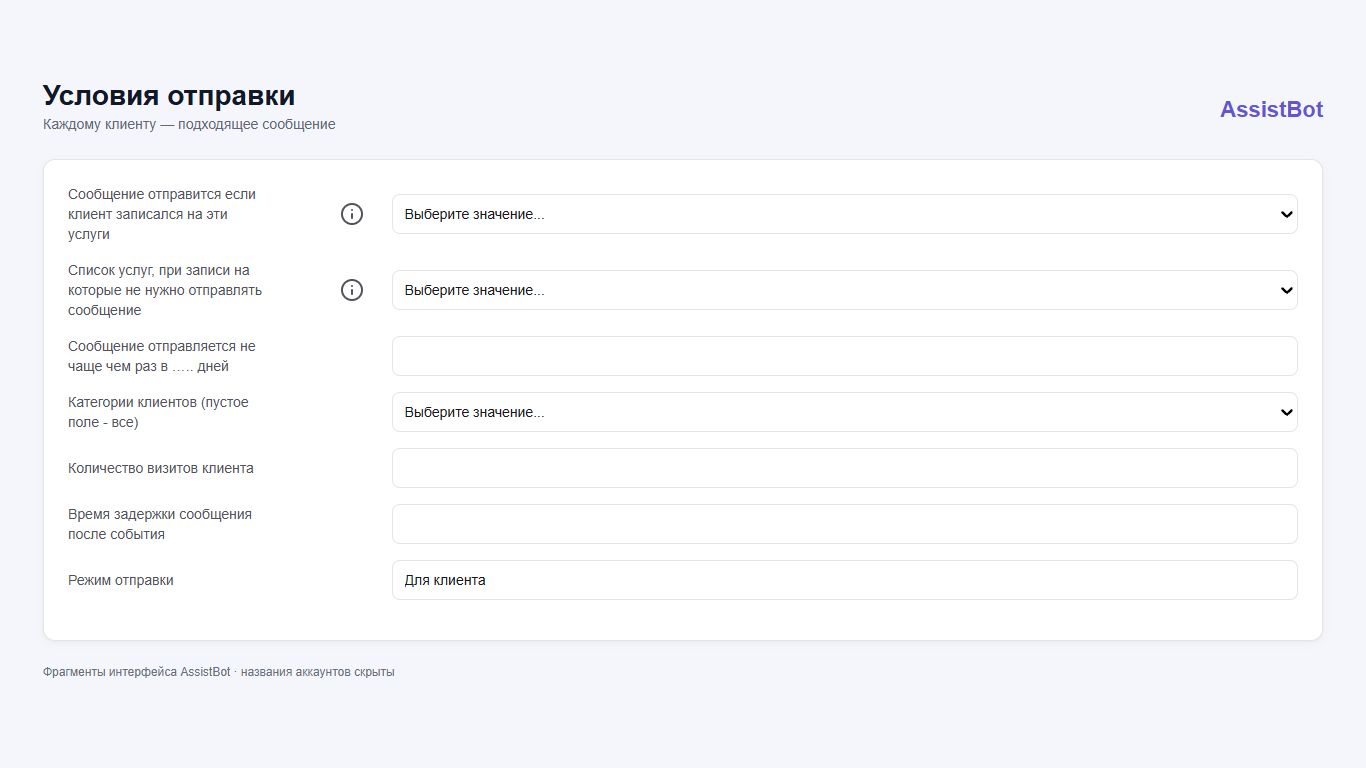Focus the message delay time field
The image size is (1366, 768).
click(x=845, y=524)
